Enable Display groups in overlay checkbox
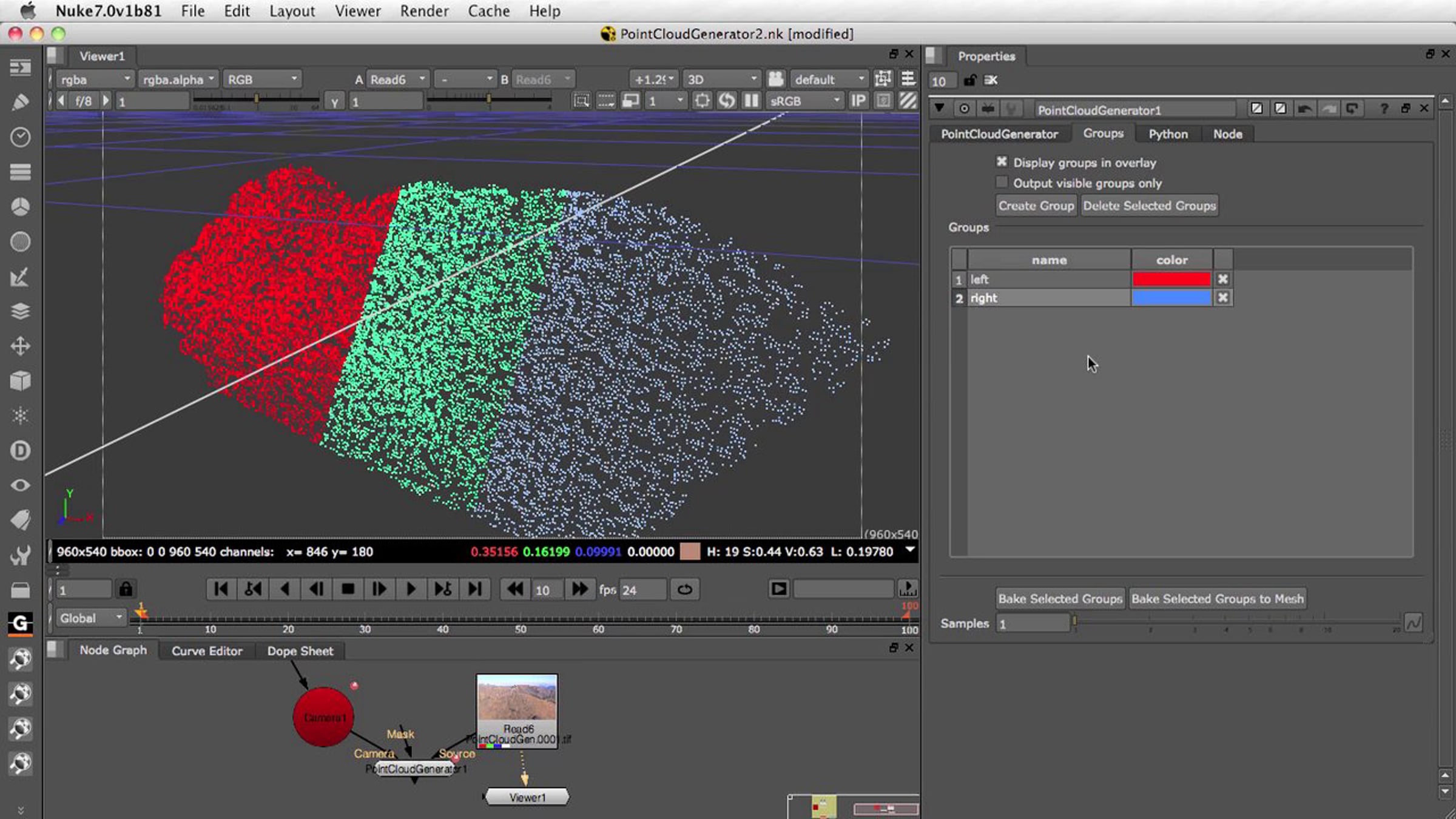 click(x=1002, y=162)
